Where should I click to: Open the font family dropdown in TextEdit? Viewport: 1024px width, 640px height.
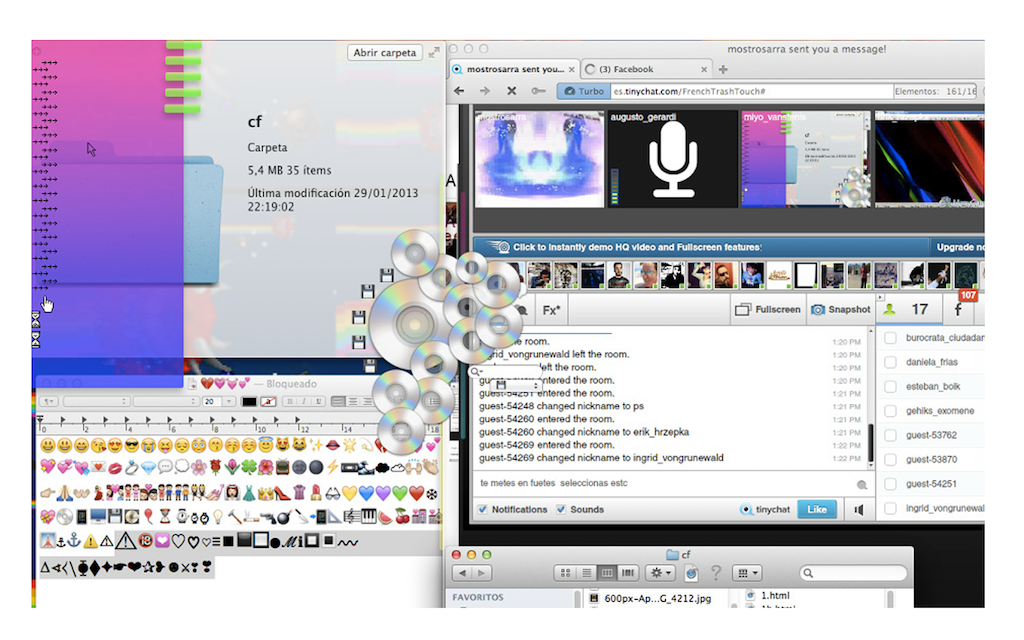96,402
